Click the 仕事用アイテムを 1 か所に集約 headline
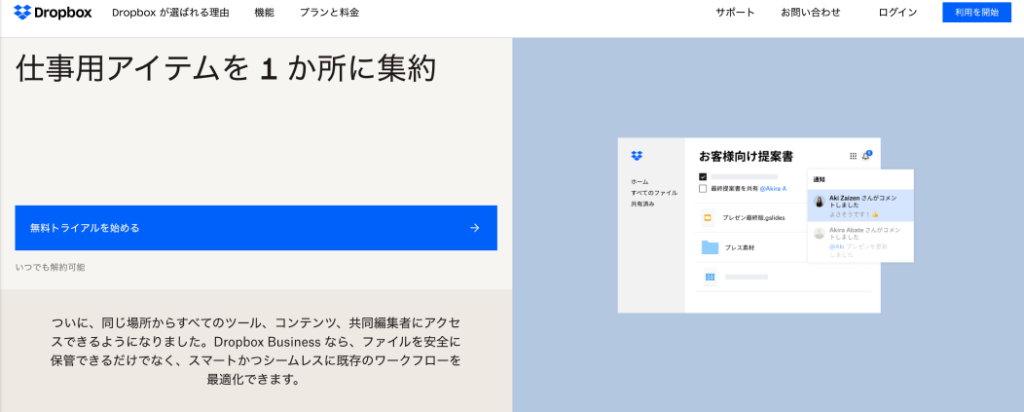Viewport: 1024px width, 412px height. tap(225, 69)
